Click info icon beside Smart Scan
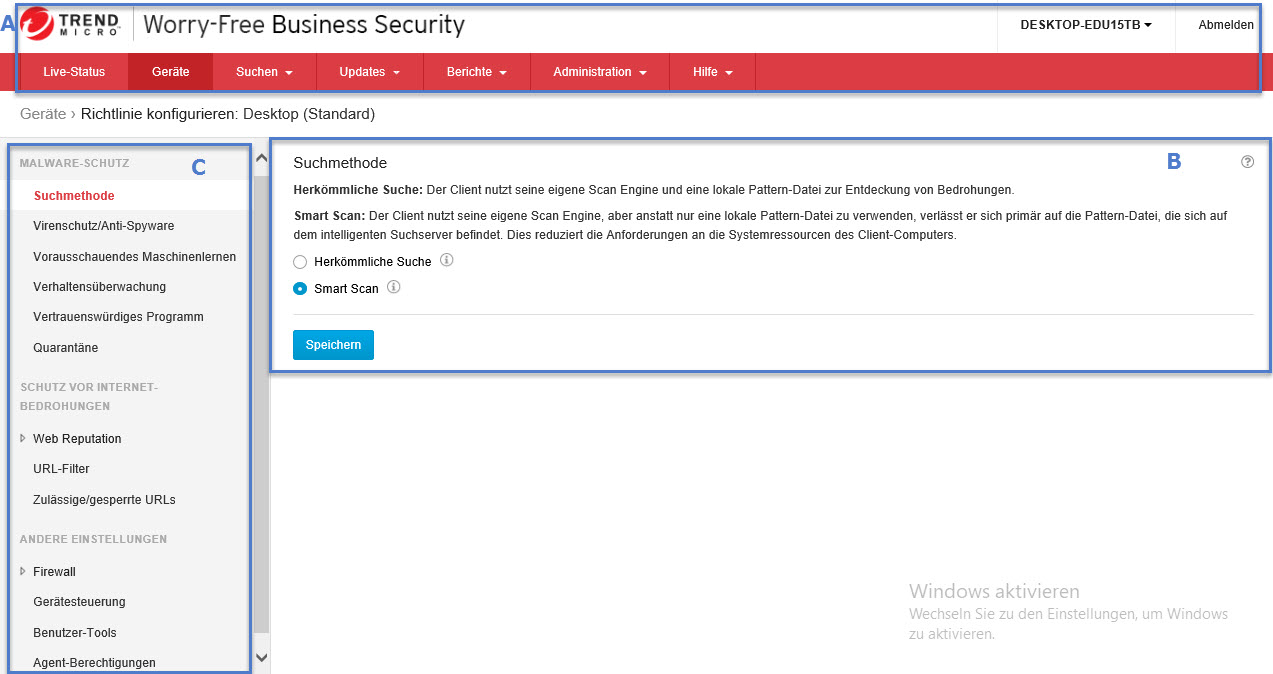 394,288
